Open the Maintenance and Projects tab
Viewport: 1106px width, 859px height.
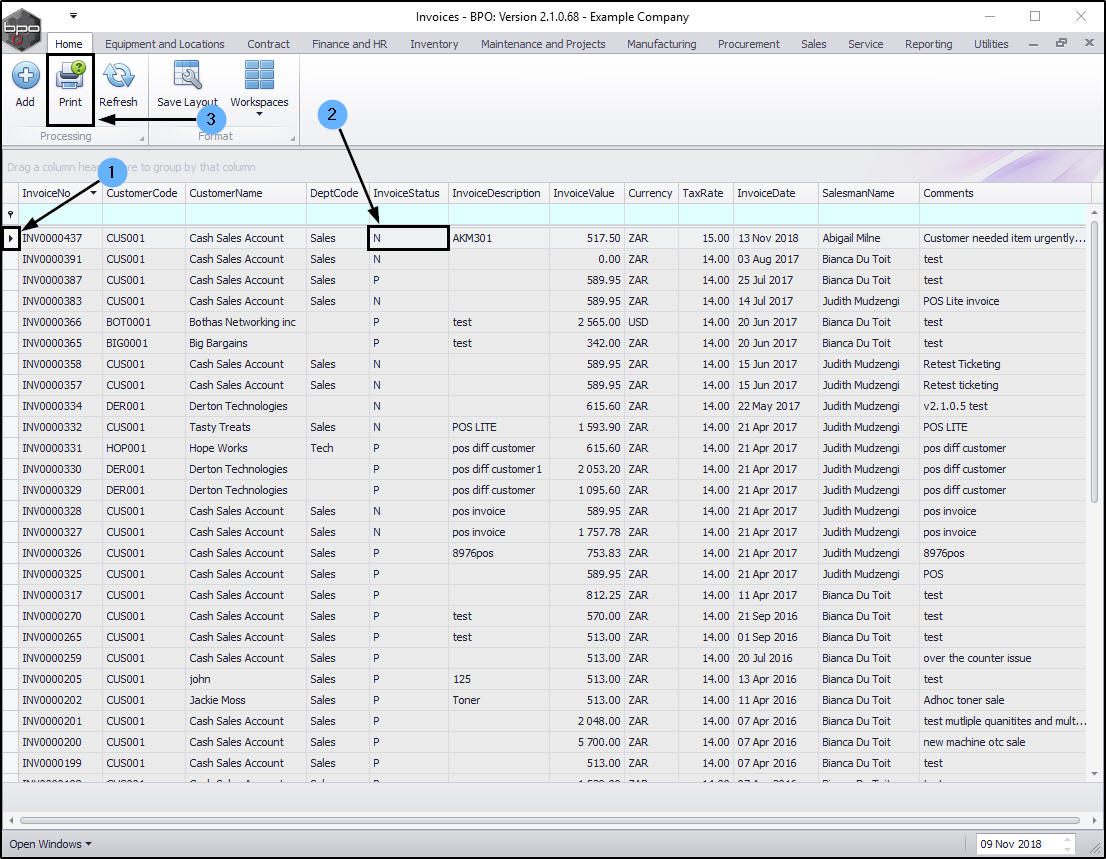(543, 44)
